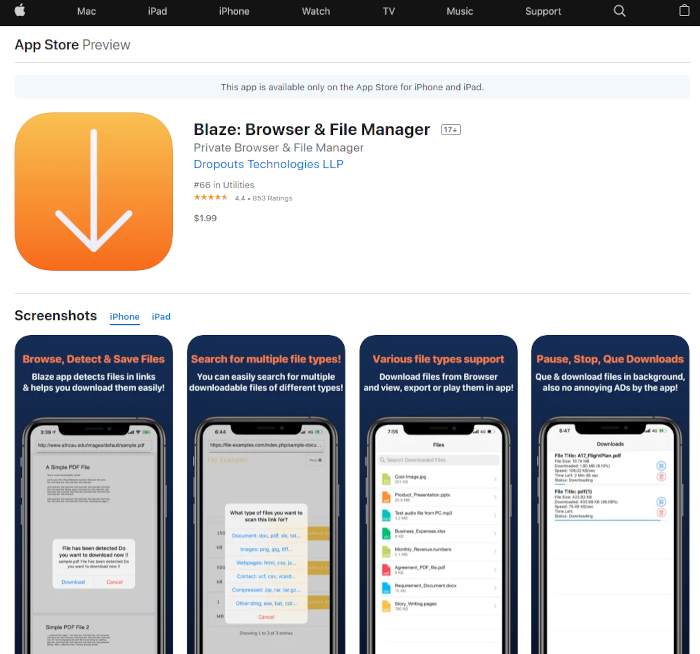This screenshot has width=700, height=654.
Task: Open the Music menu item
Action: 460,11
